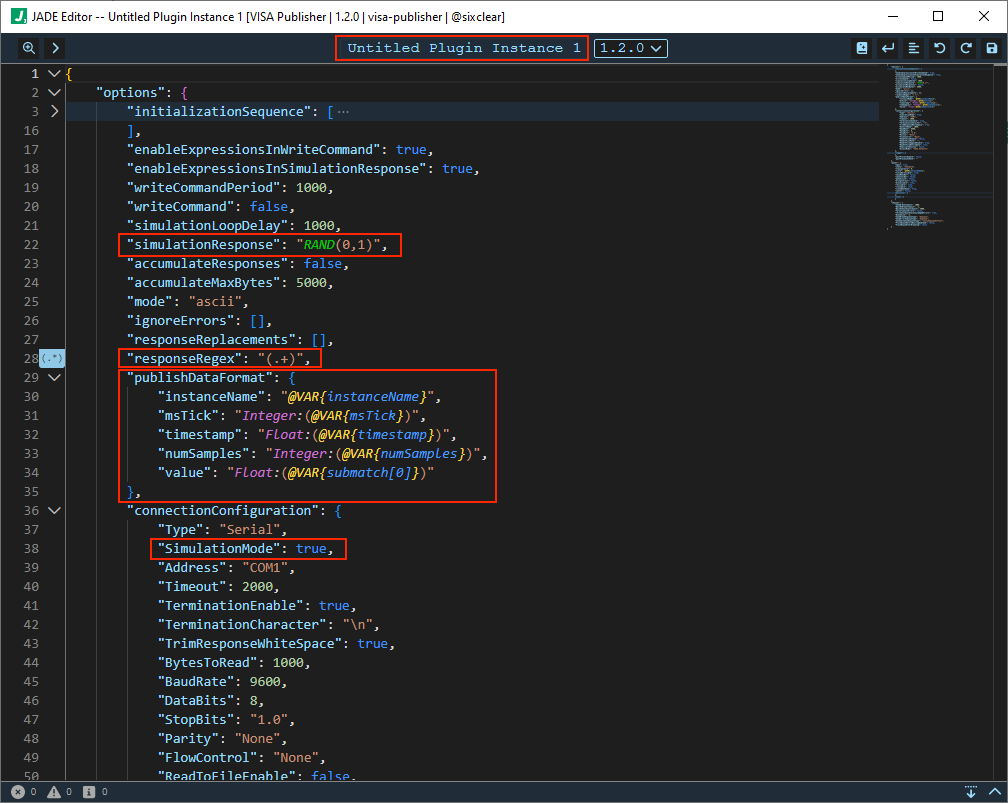Redo the last edit via the redo icon

(x=966, y=48)
